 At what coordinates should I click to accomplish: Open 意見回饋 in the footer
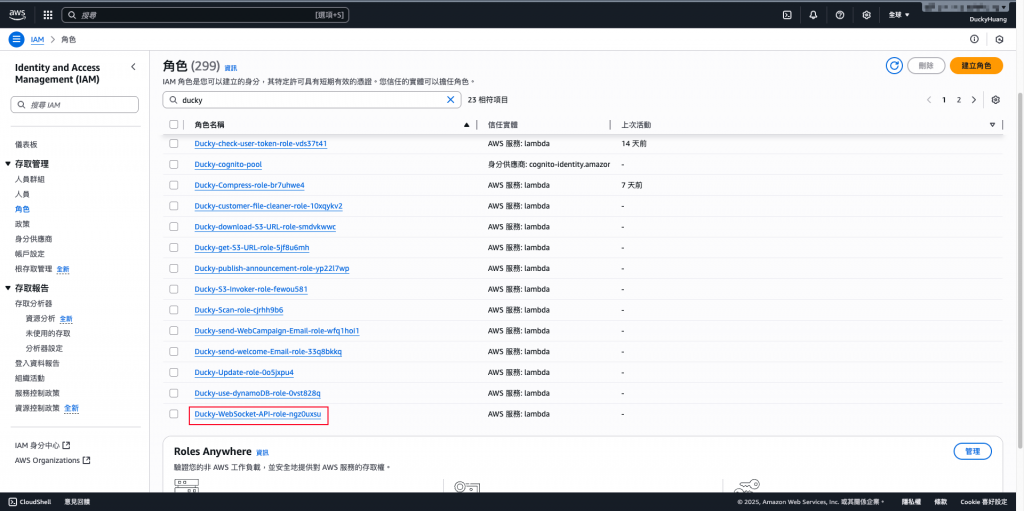coord(76,502)
